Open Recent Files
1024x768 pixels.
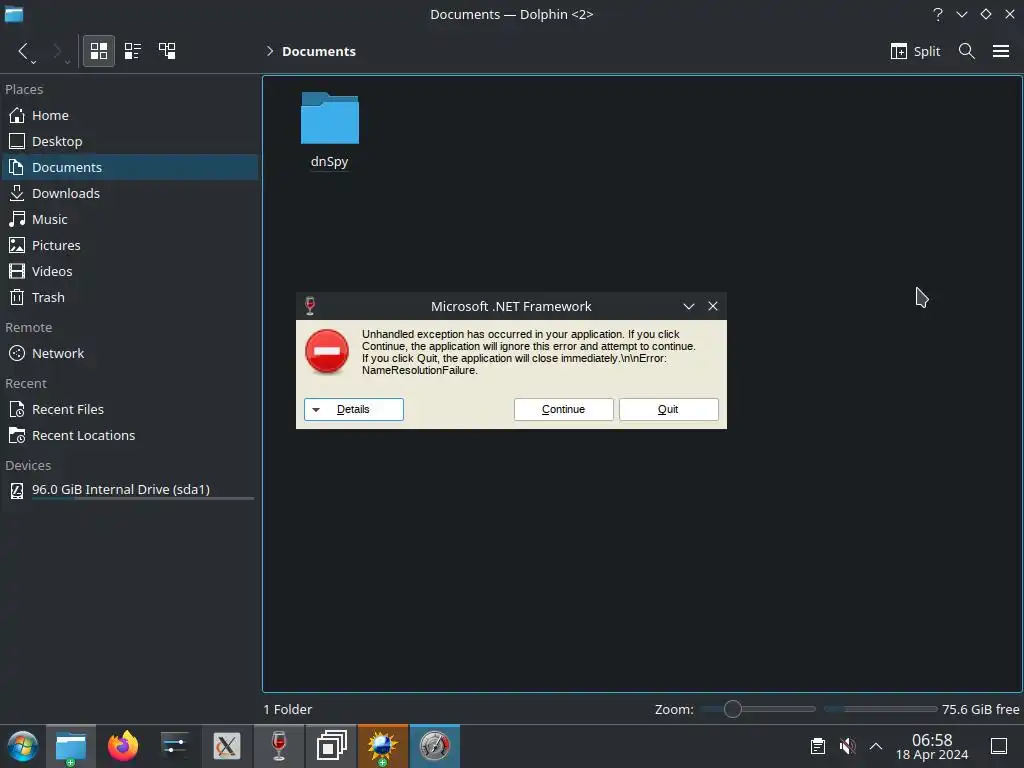[x=129, y=409]
